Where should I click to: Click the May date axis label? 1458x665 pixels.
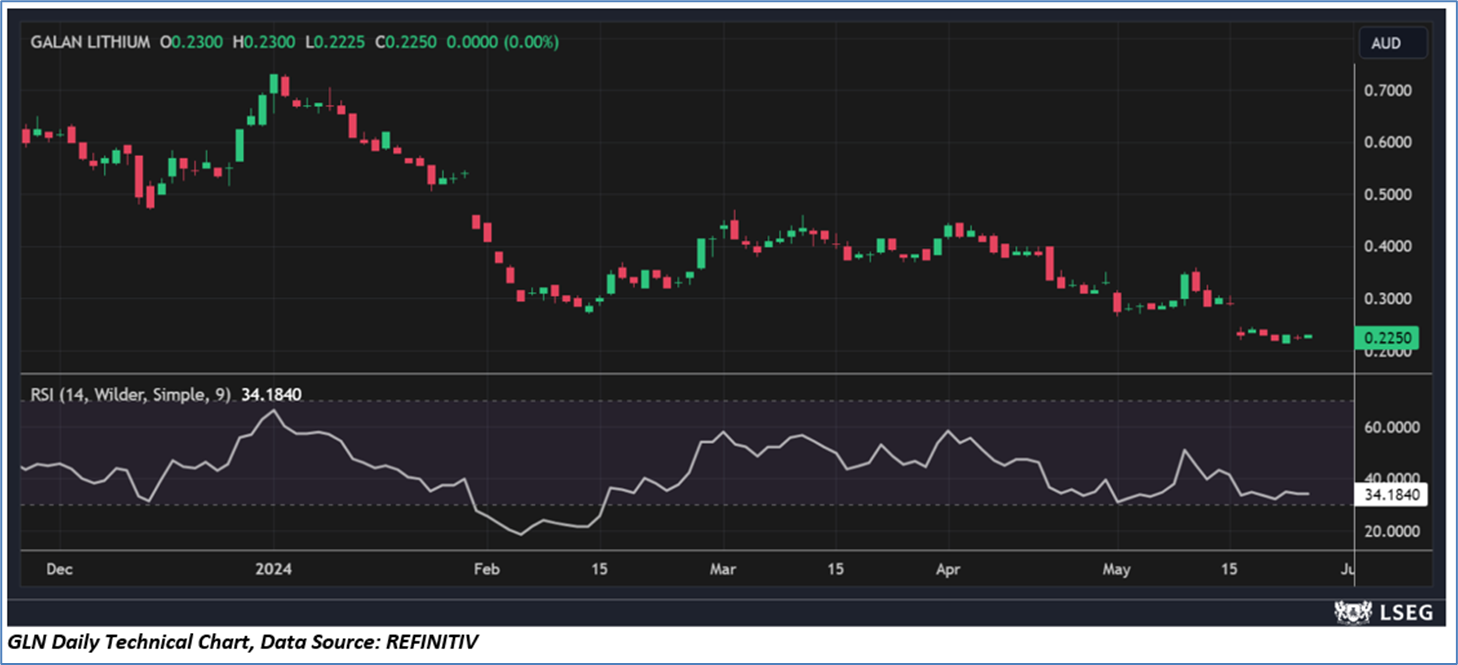coord(1116,569)
